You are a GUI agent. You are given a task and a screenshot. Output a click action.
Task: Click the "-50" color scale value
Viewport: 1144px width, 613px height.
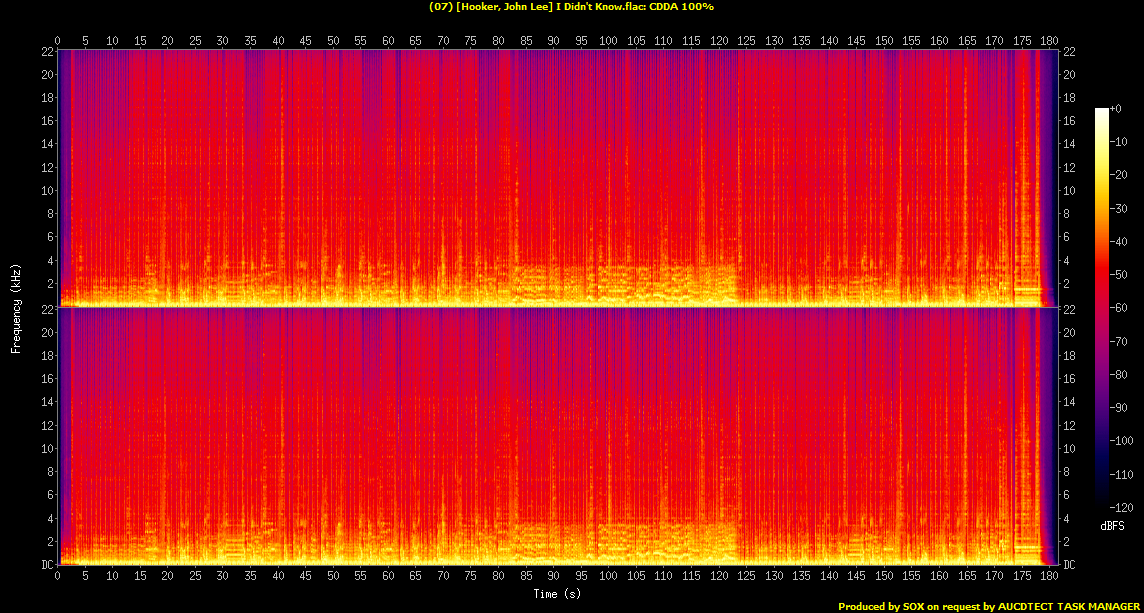coord(1118,274)
